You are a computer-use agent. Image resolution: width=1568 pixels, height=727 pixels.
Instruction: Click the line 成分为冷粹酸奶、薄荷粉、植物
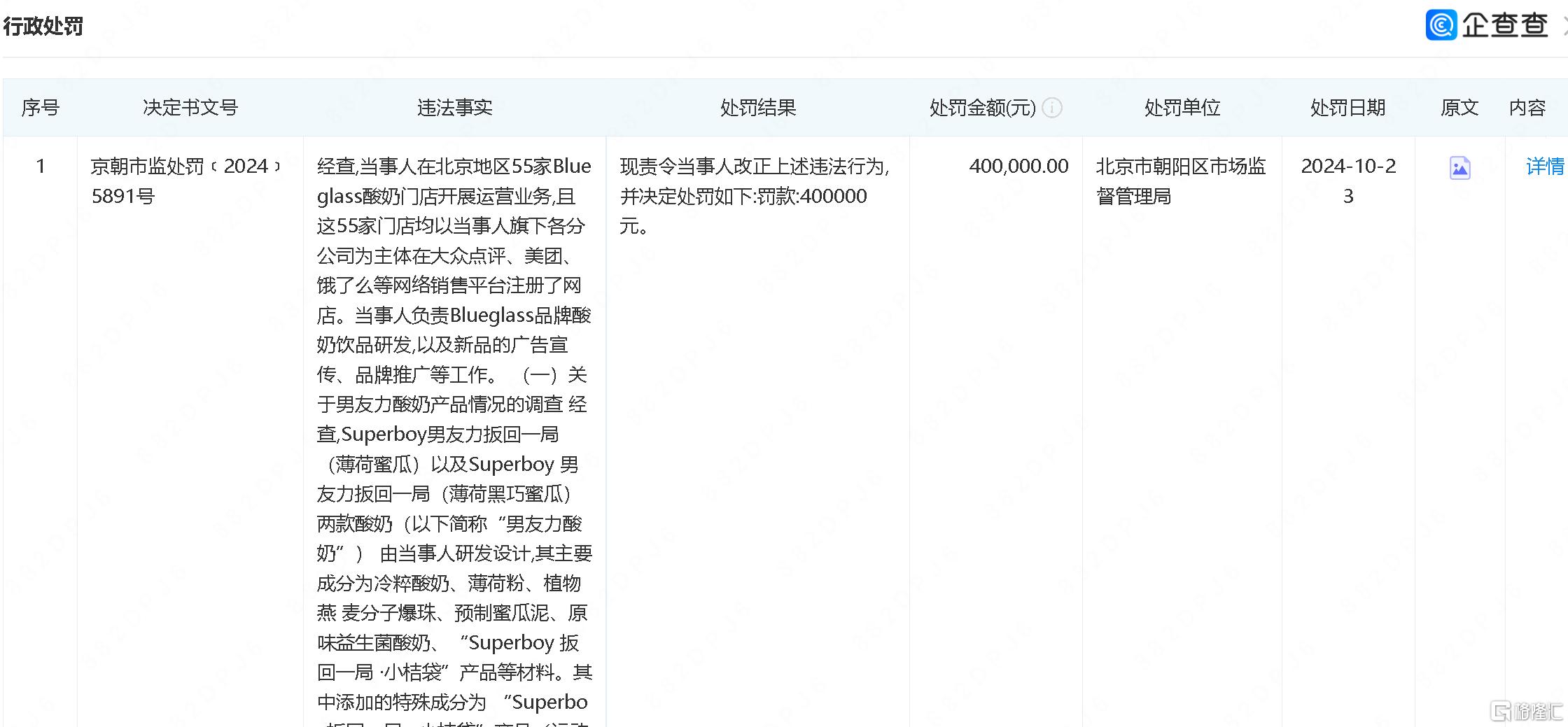point(449,584)
